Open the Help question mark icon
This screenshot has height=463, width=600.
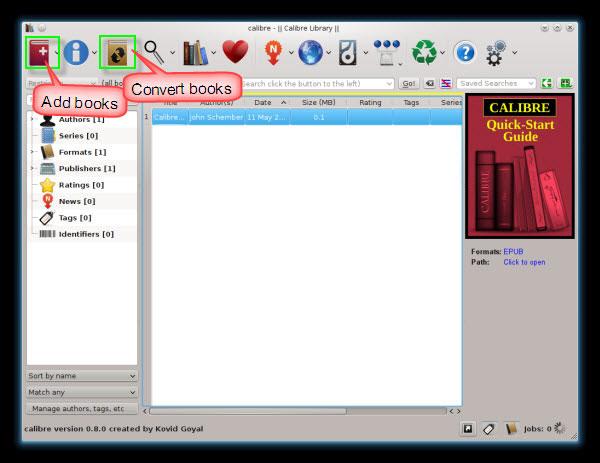tap(465, 52)
